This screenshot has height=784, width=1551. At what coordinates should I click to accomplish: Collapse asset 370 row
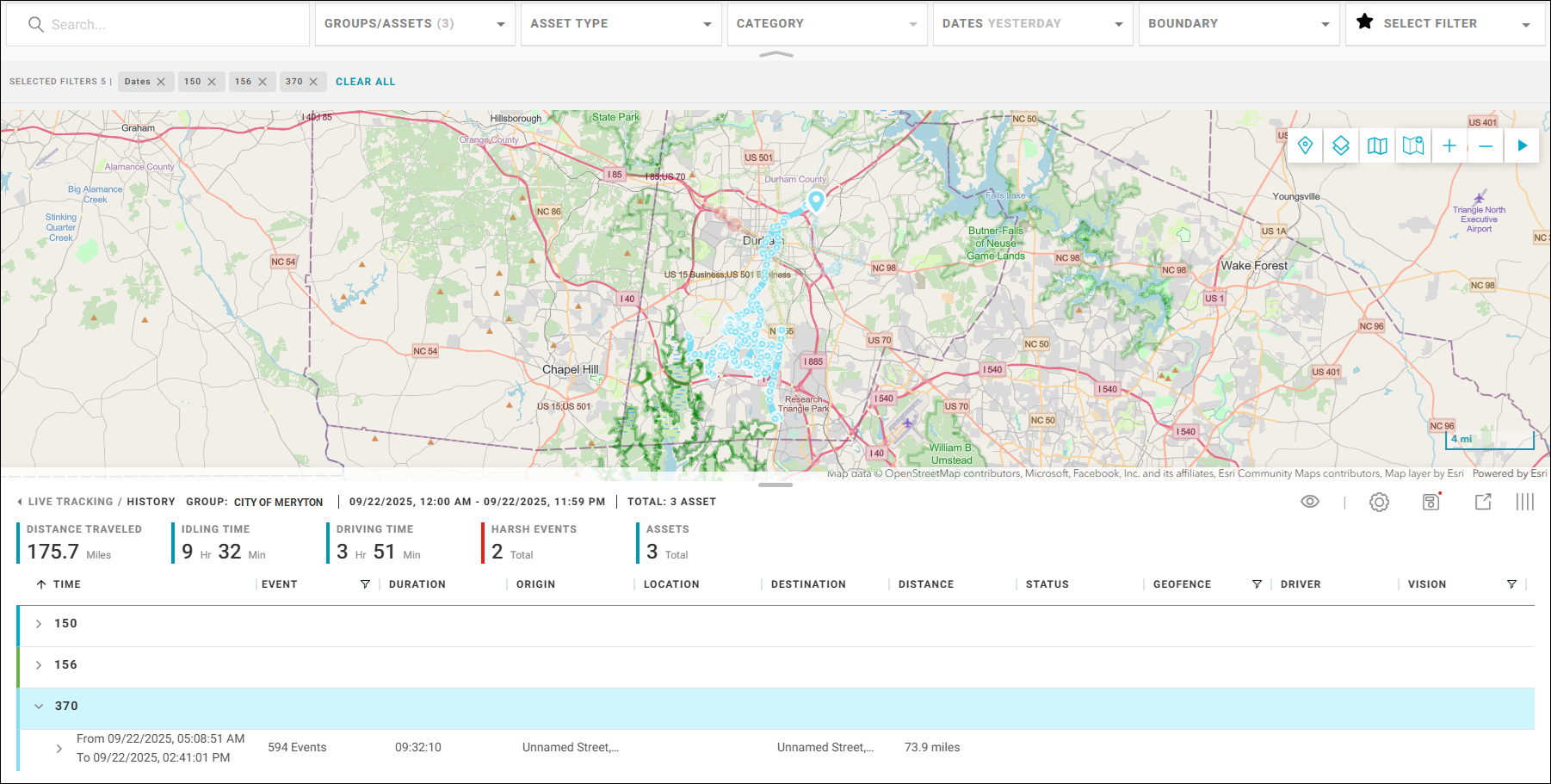[39, 707]
